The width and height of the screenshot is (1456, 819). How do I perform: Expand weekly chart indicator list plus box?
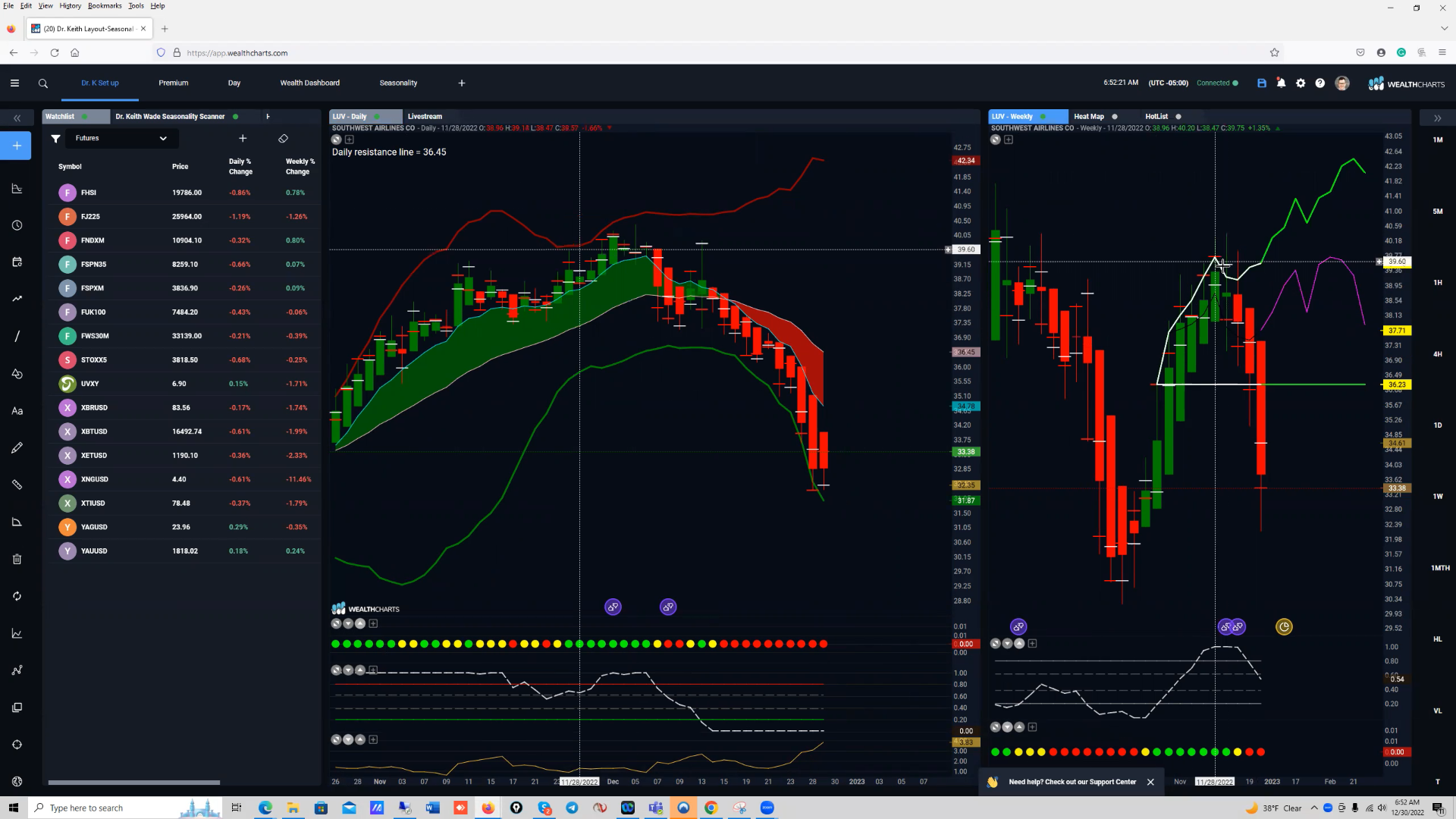pyautogui.click(x=1009, y=140)
